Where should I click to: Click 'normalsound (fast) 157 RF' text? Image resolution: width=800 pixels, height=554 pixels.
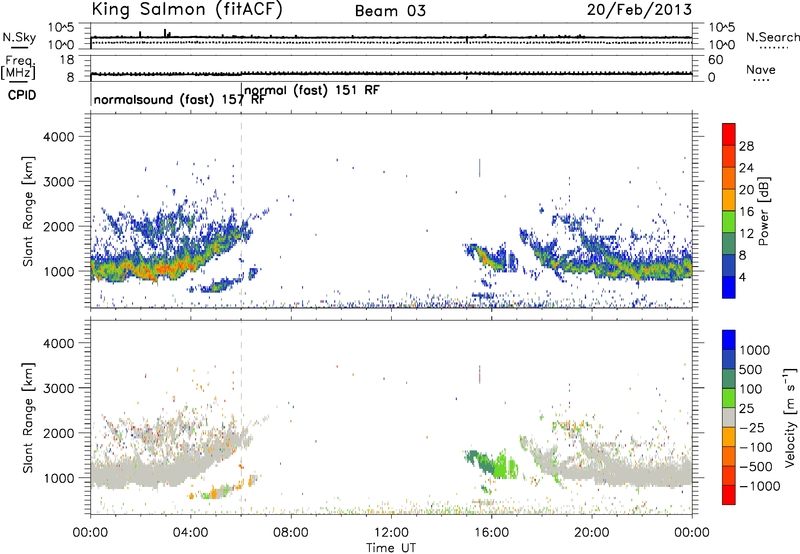pyautogui.click(x=180, y=99)
